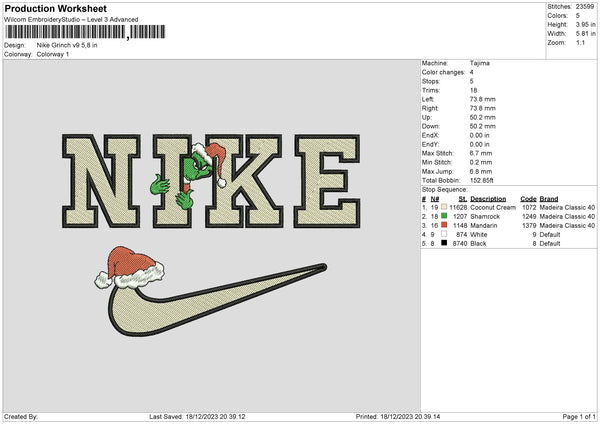Click the 'Last Saved' timestamp in footer
The width and height of the screenshot is (600, 424).
(197, 416)
